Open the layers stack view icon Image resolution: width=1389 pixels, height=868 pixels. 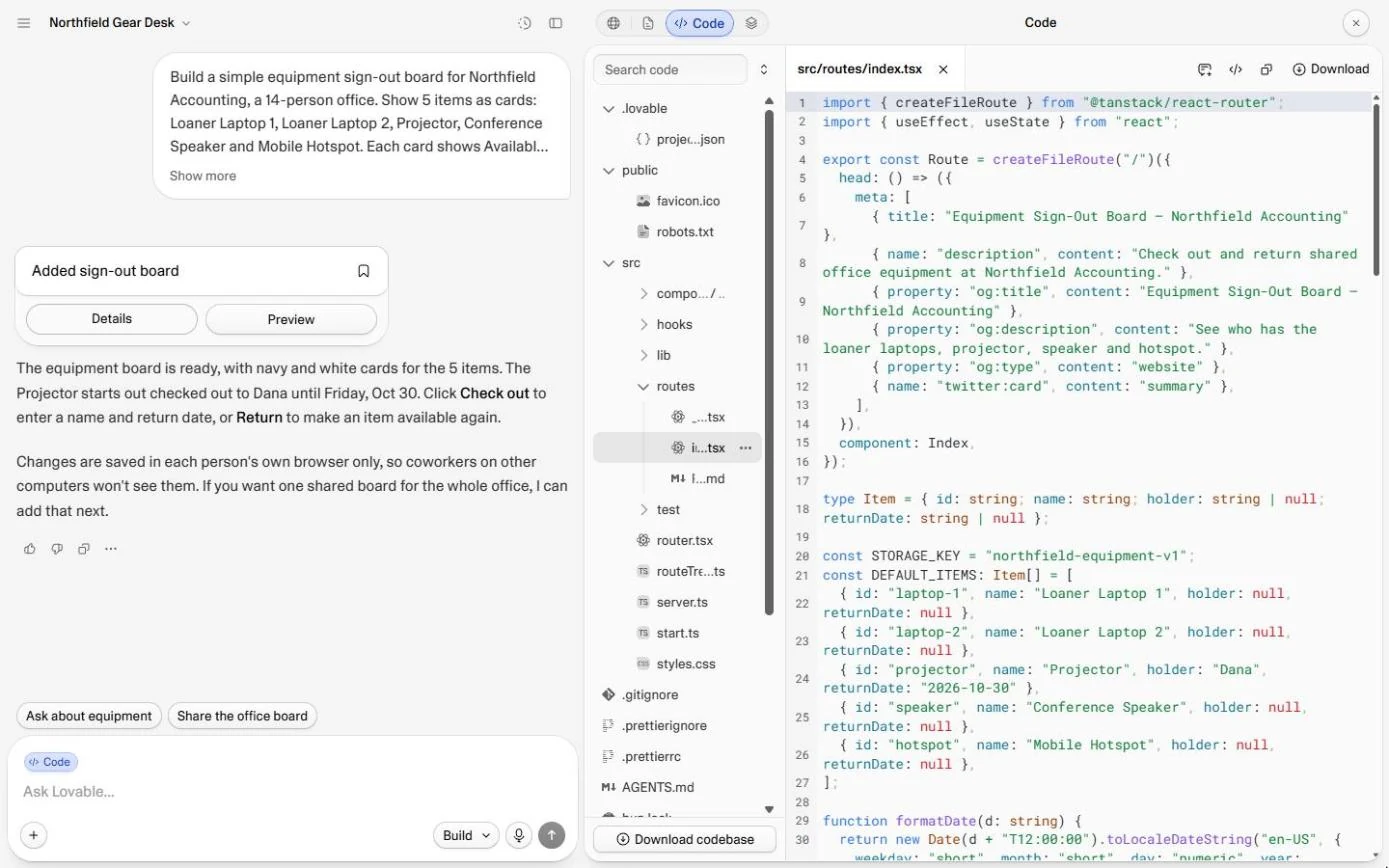click(751, 23)
